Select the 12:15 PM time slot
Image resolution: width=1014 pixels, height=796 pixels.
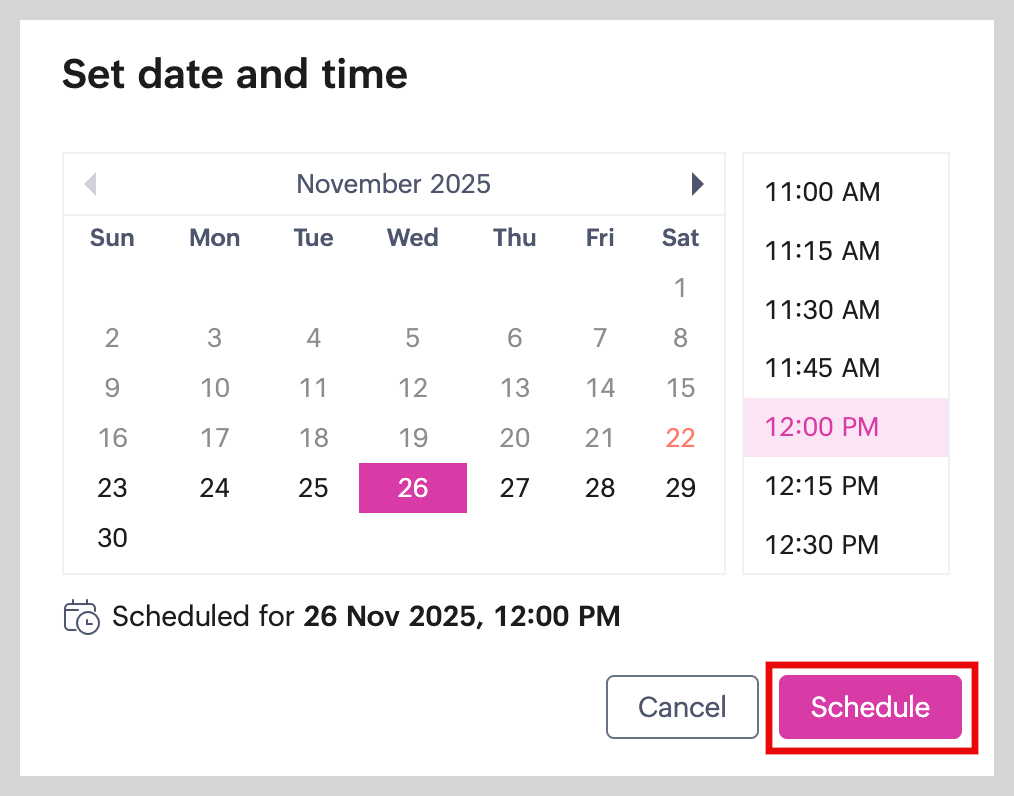[822, 486]
